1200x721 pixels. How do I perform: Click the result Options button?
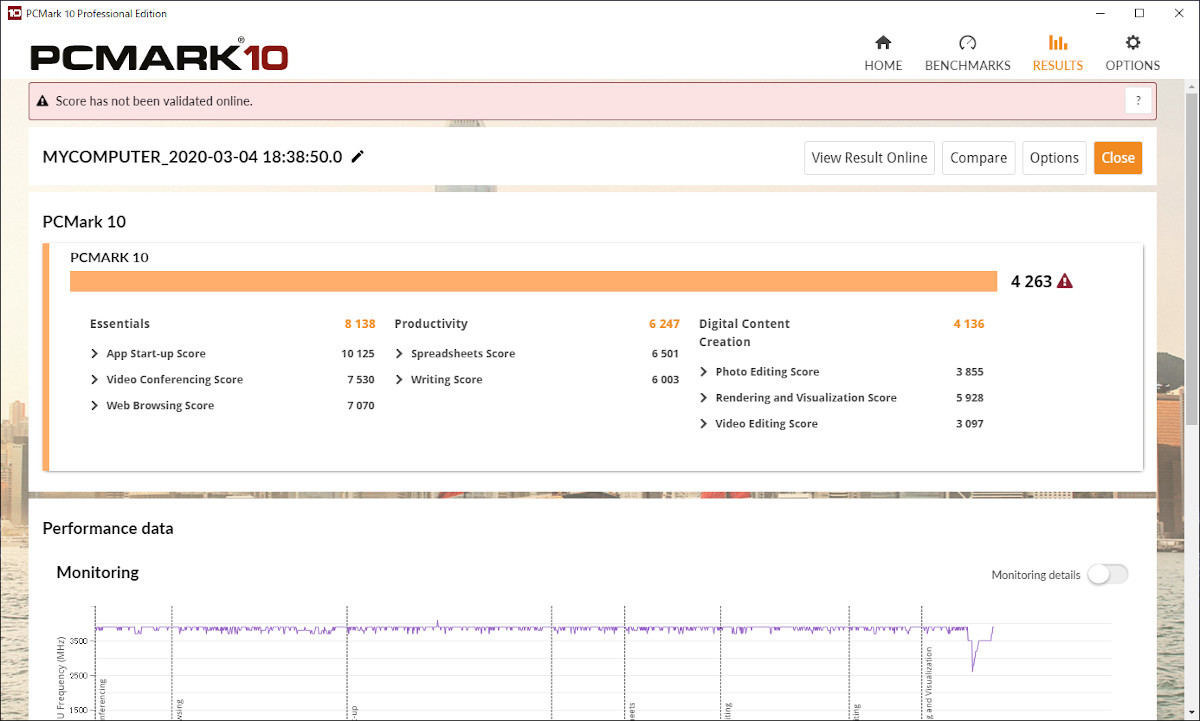[x=1054, y=158]
